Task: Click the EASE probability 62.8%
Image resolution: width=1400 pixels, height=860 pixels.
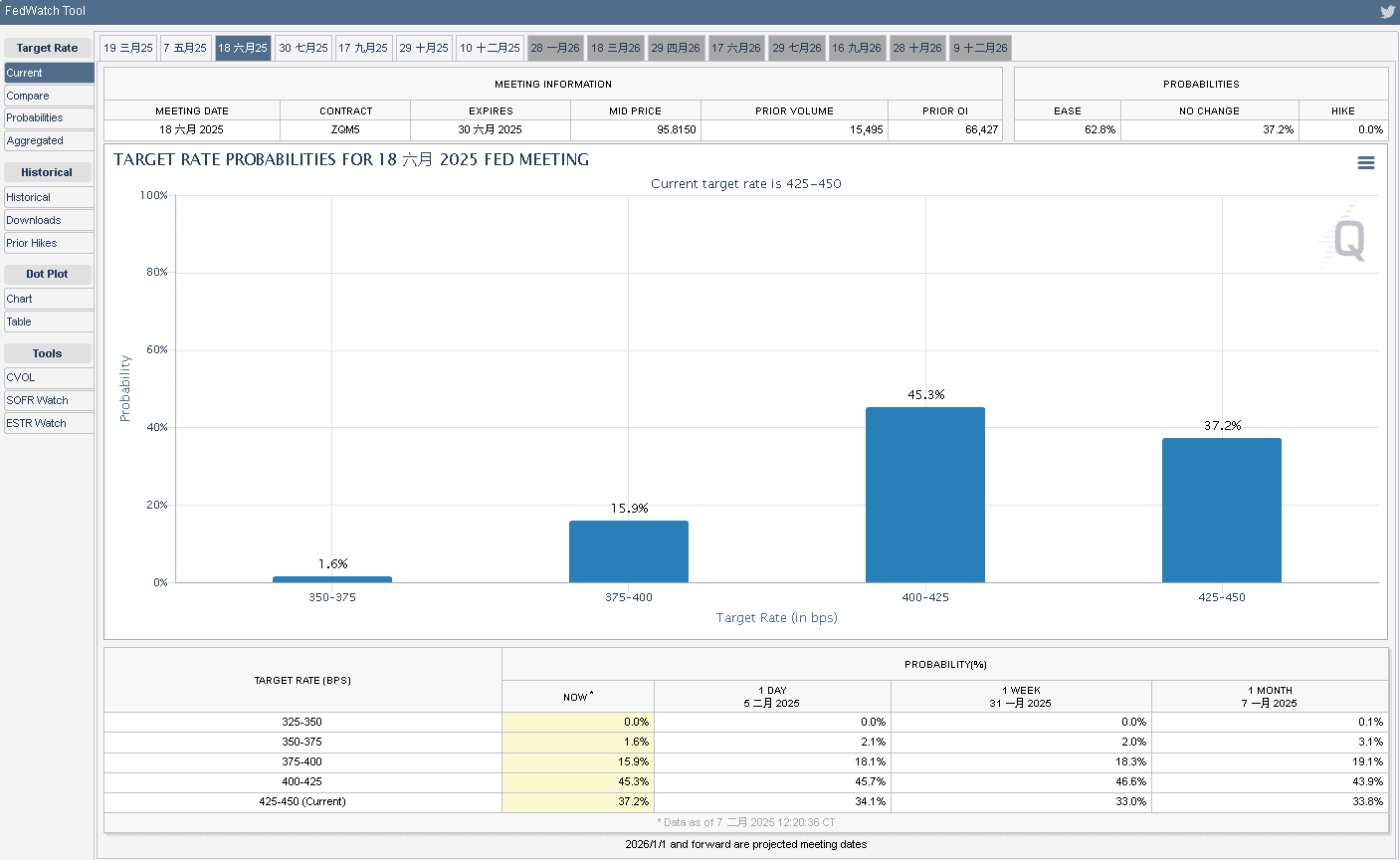Action: pyautogui.click(x=1068, y=130)
